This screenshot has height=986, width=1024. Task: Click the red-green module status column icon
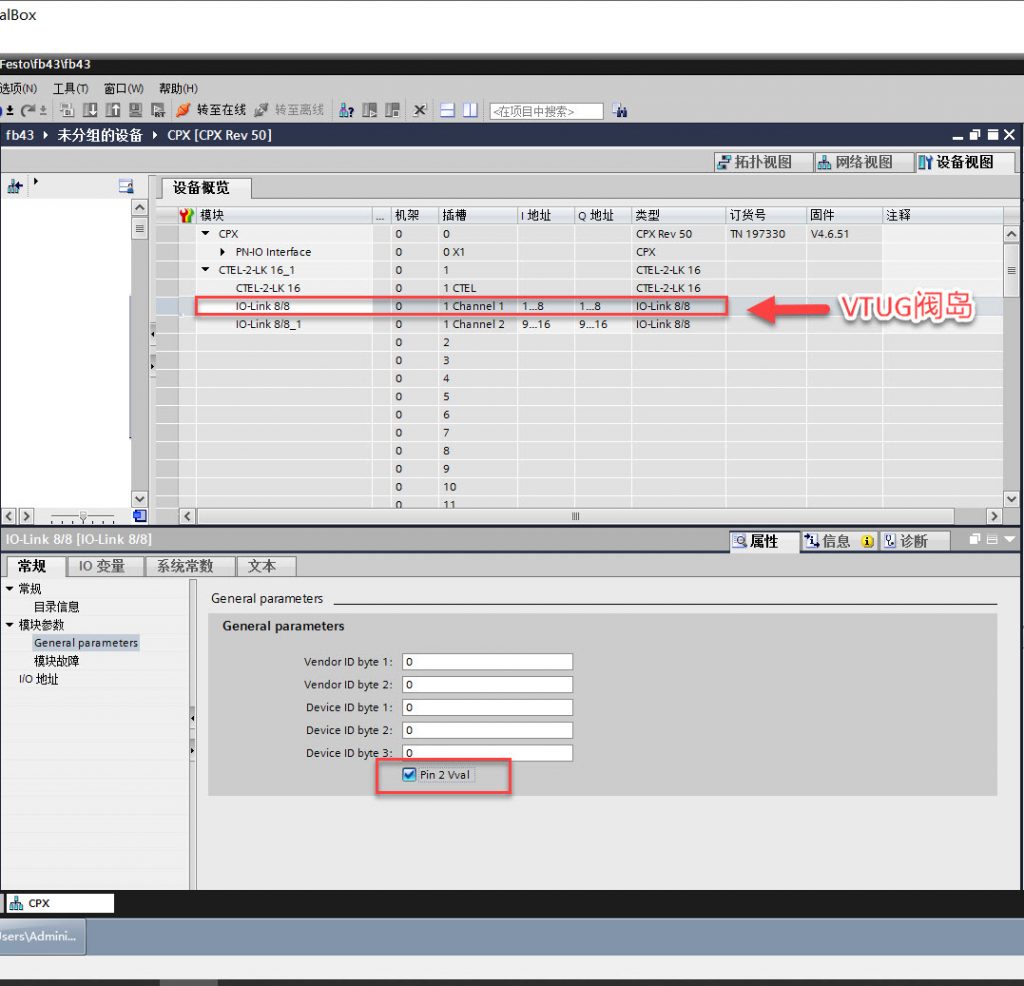[x=187, y=215]
